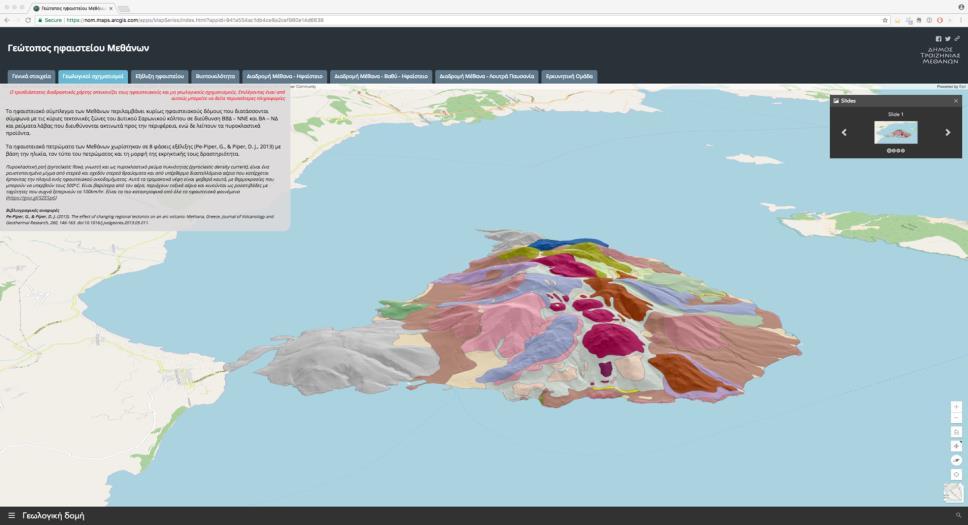Jump to first slide dot indicator

pos(889,151)
